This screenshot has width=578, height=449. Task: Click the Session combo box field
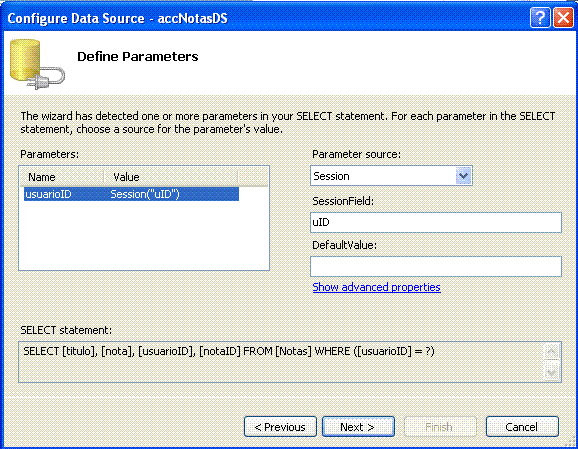[x=391, y=176]
